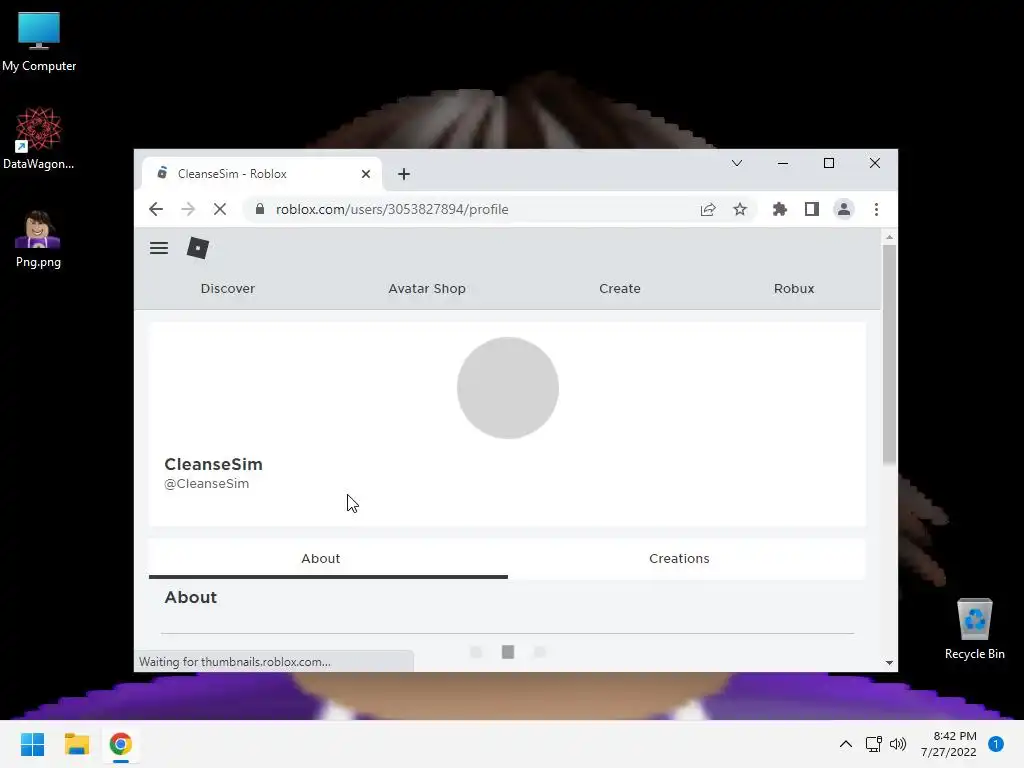
Task: Open the Create page link
Action: [x=620, y=289]
